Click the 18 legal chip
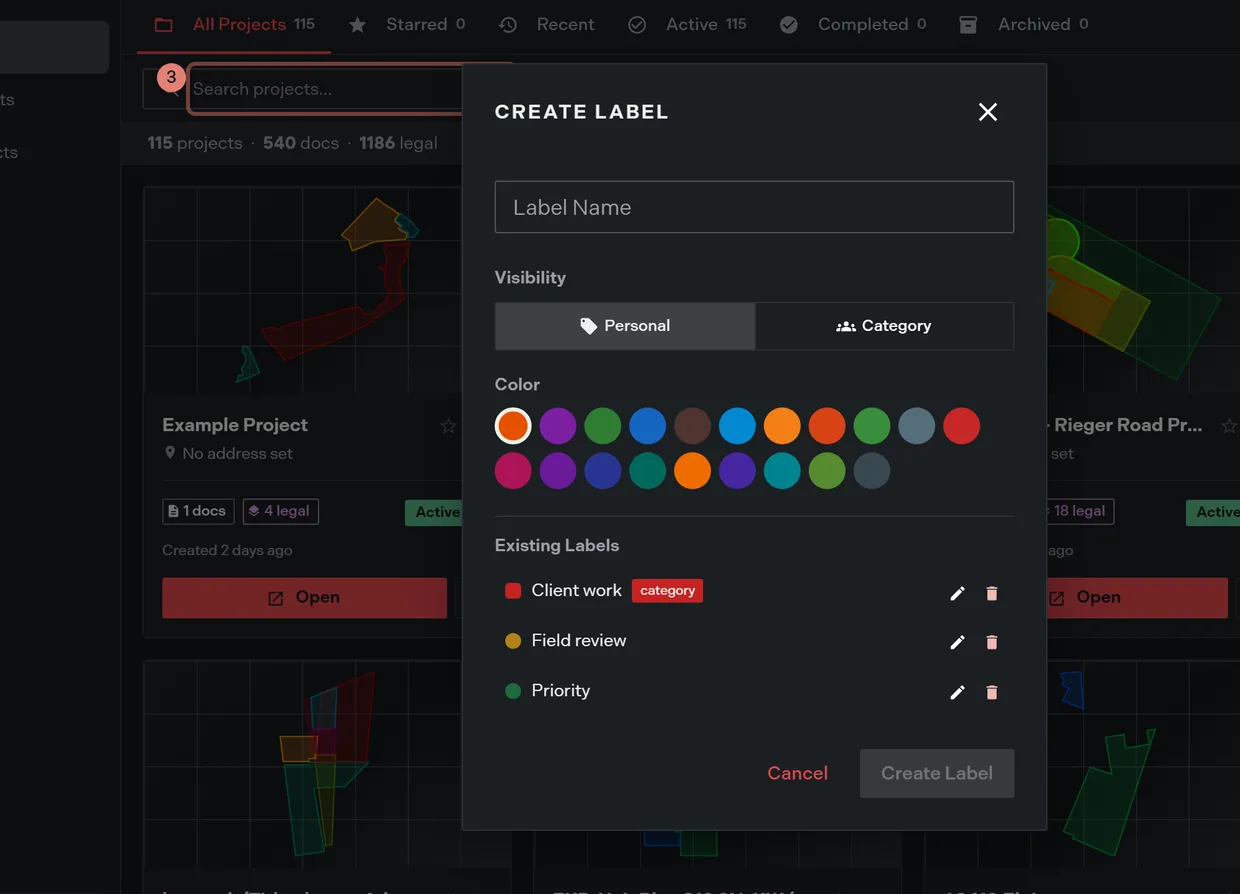1240x894 pixels. [1078, 511]
